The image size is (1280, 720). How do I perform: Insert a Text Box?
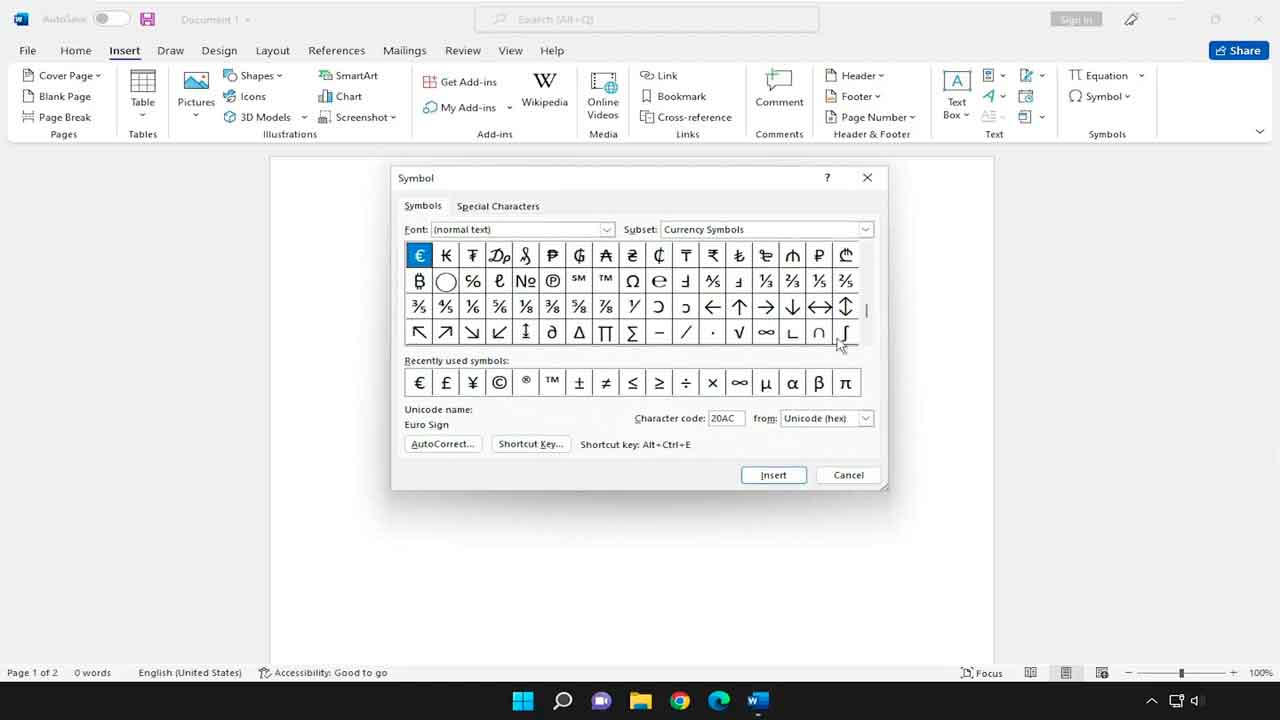pyautogui.click(x=957, y=95)
